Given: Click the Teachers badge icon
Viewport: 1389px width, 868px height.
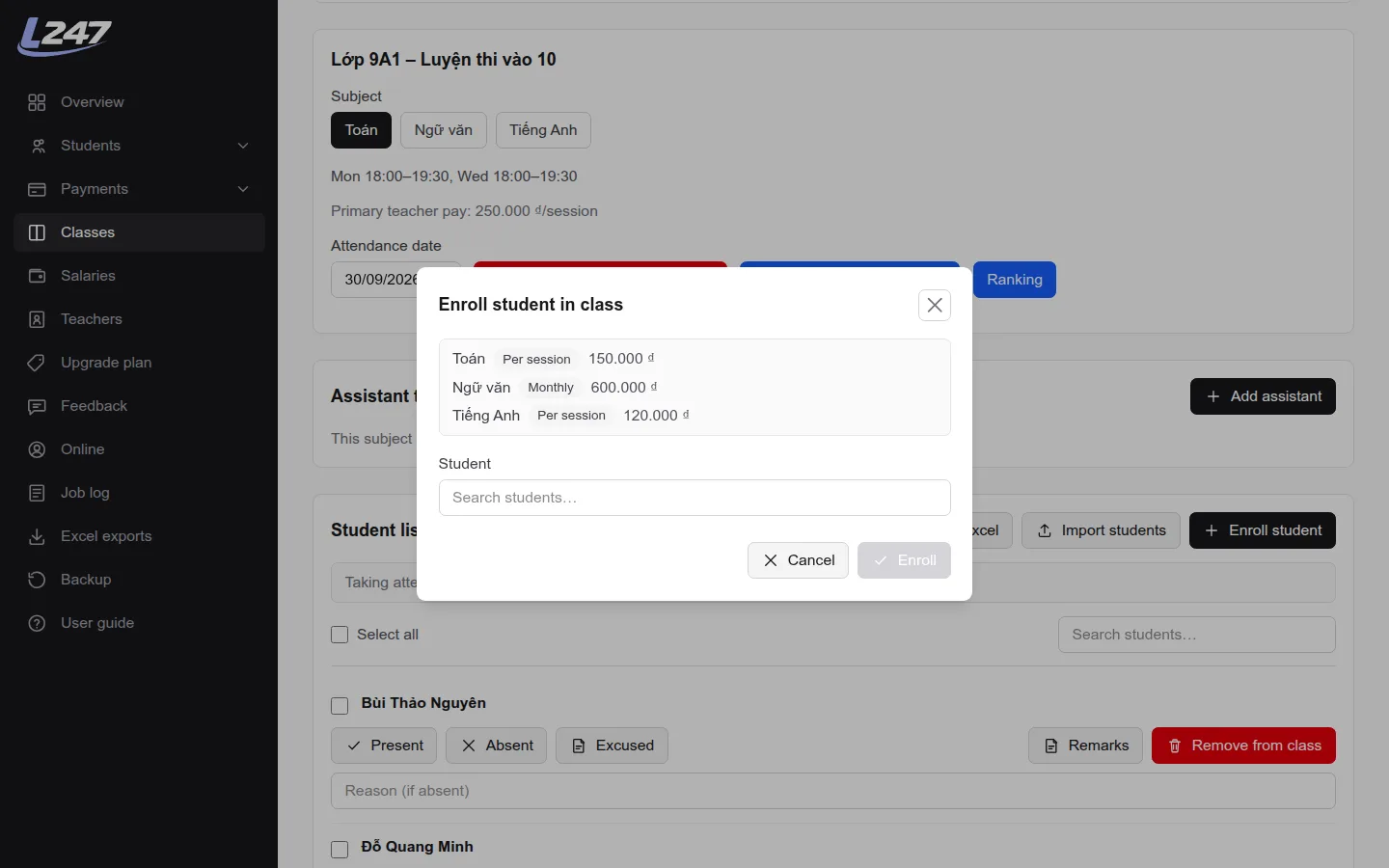Looking at the screenshot, I should 37,319.
